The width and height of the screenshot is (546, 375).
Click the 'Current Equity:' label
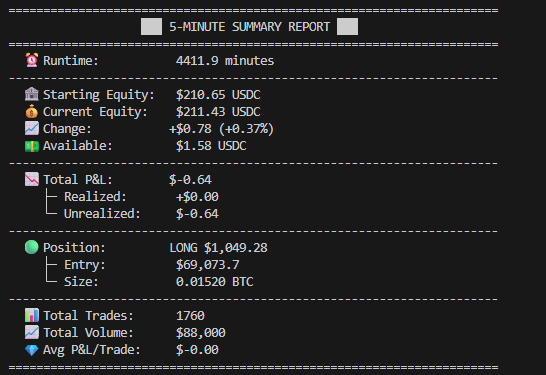point(95,112)
